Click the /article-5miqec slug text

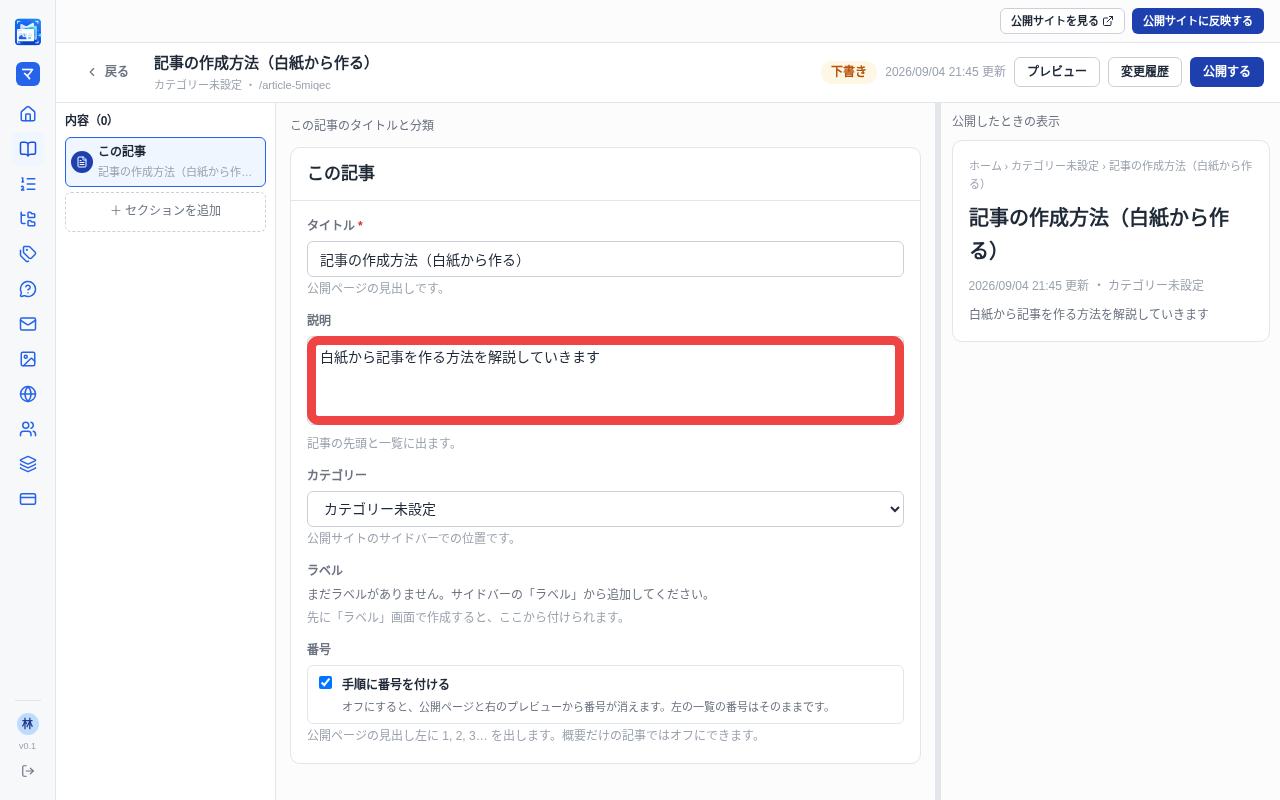[295, 85]
